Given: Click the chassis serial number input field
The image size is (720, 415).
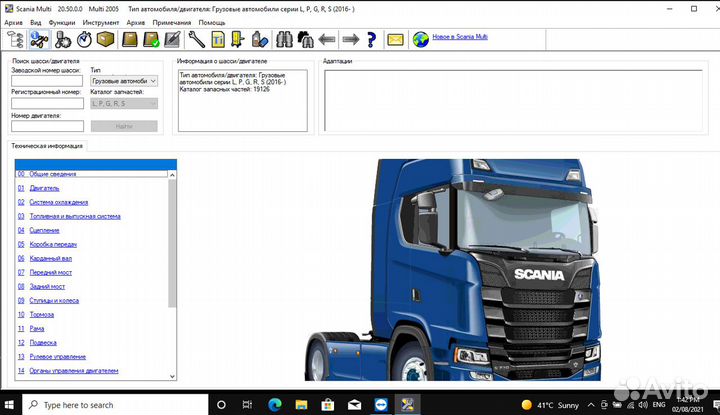Looking at the screenshot, I should click(47, 81).
